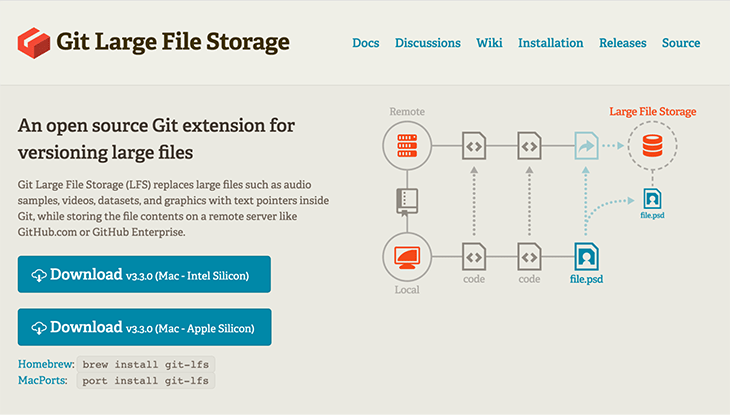Open the Source link
Screen dimensions: 730x415
point(681,43)
